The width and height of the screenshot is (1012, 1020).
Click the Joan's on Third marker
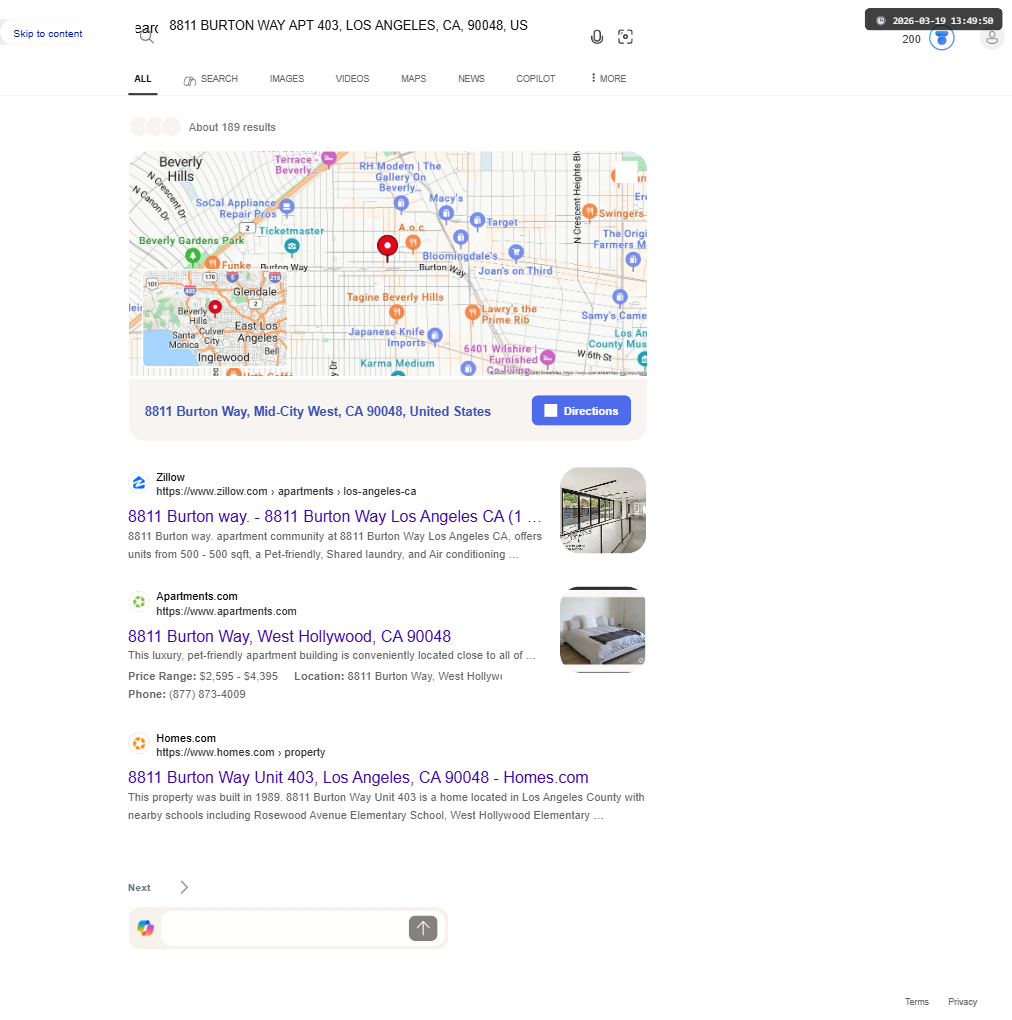(x=516, y=252)
